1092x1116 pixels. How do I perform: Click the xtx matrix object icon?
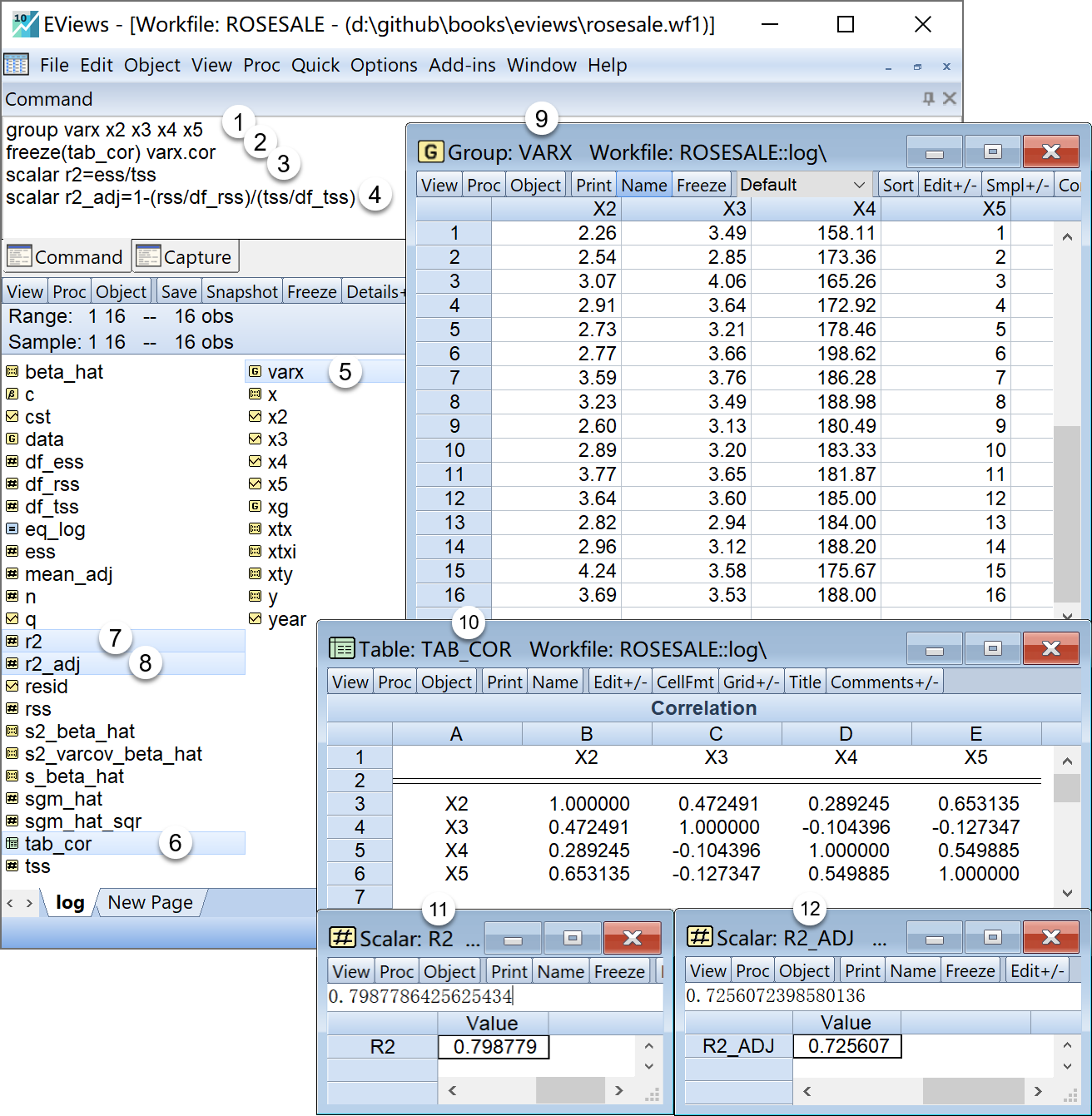[255, 529]
